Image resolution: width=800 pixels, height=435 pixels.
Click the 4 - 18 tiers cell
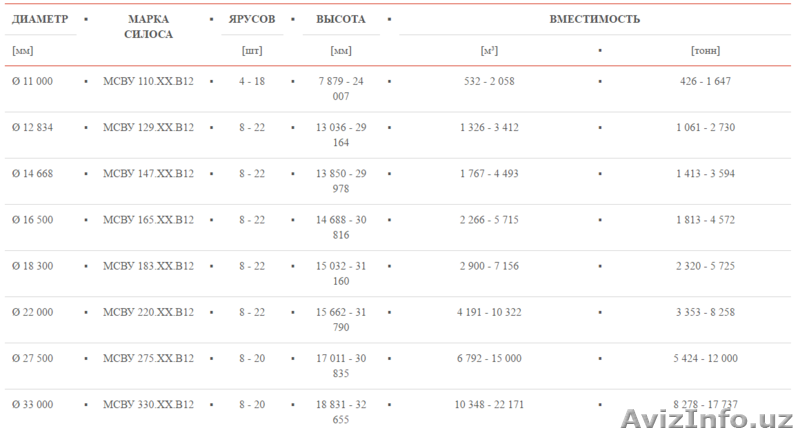tap(252, 81)
